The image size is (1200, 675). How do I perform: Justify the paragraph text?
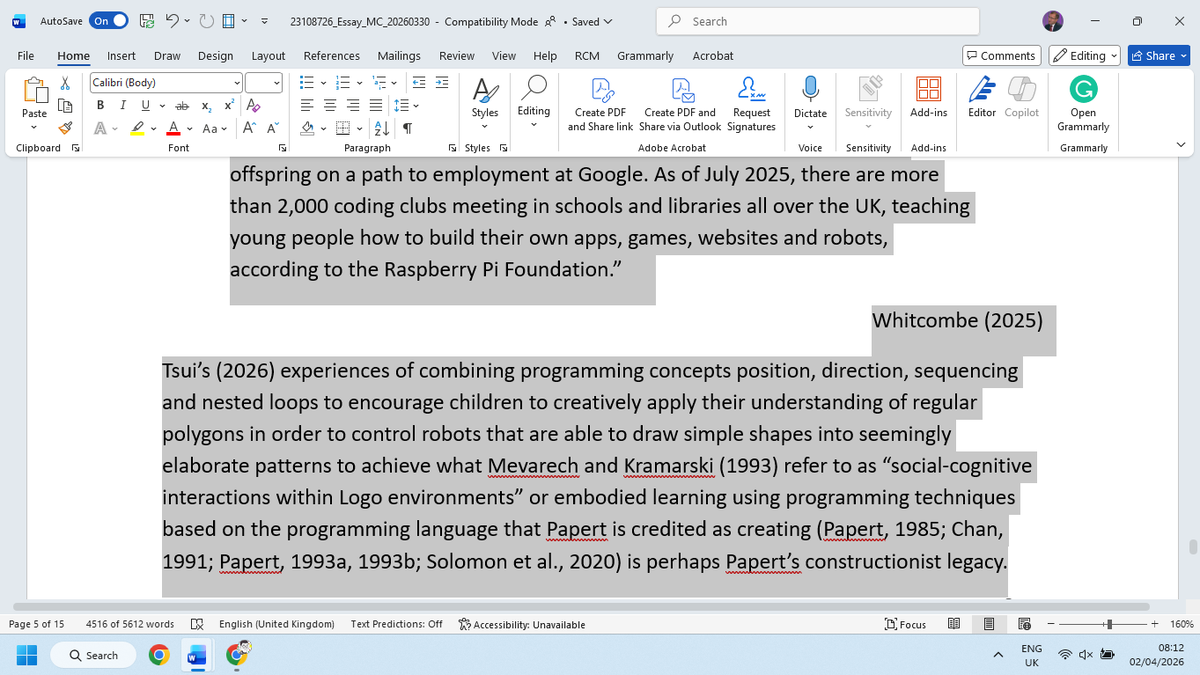(x=375, y=106)
